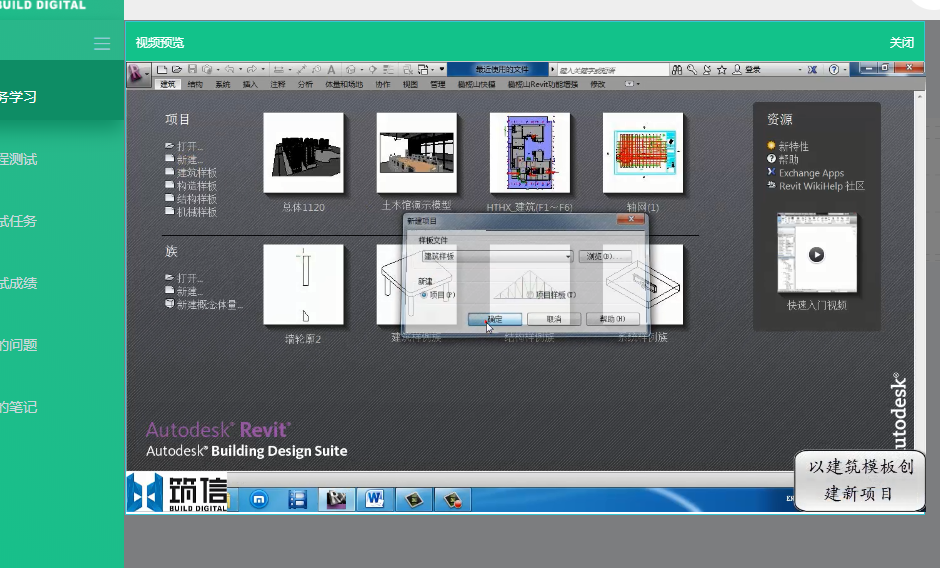The image size is (940, 568).
Task: Click the 帮助(H) button in the dialog
Action: 613,319
